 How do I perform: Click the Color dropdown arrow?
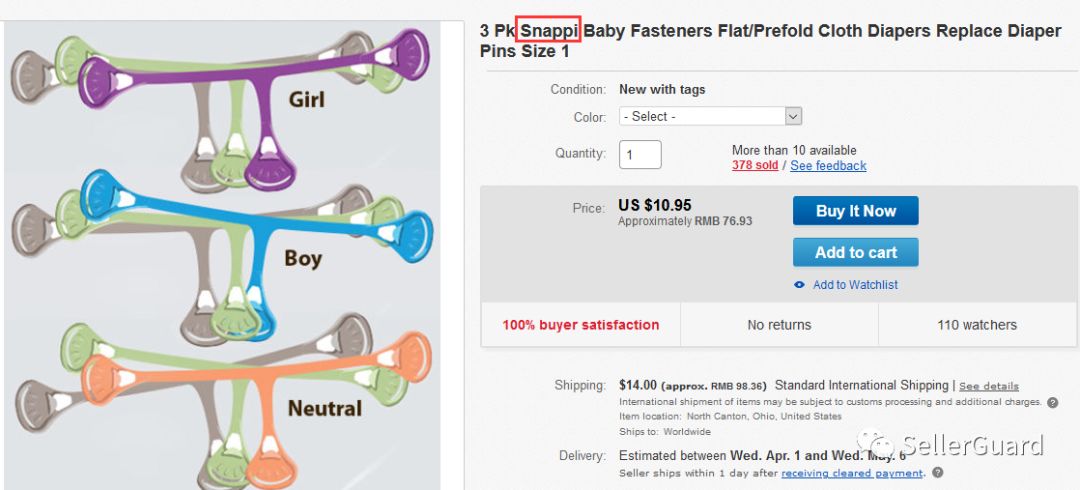tap(793, 116)
